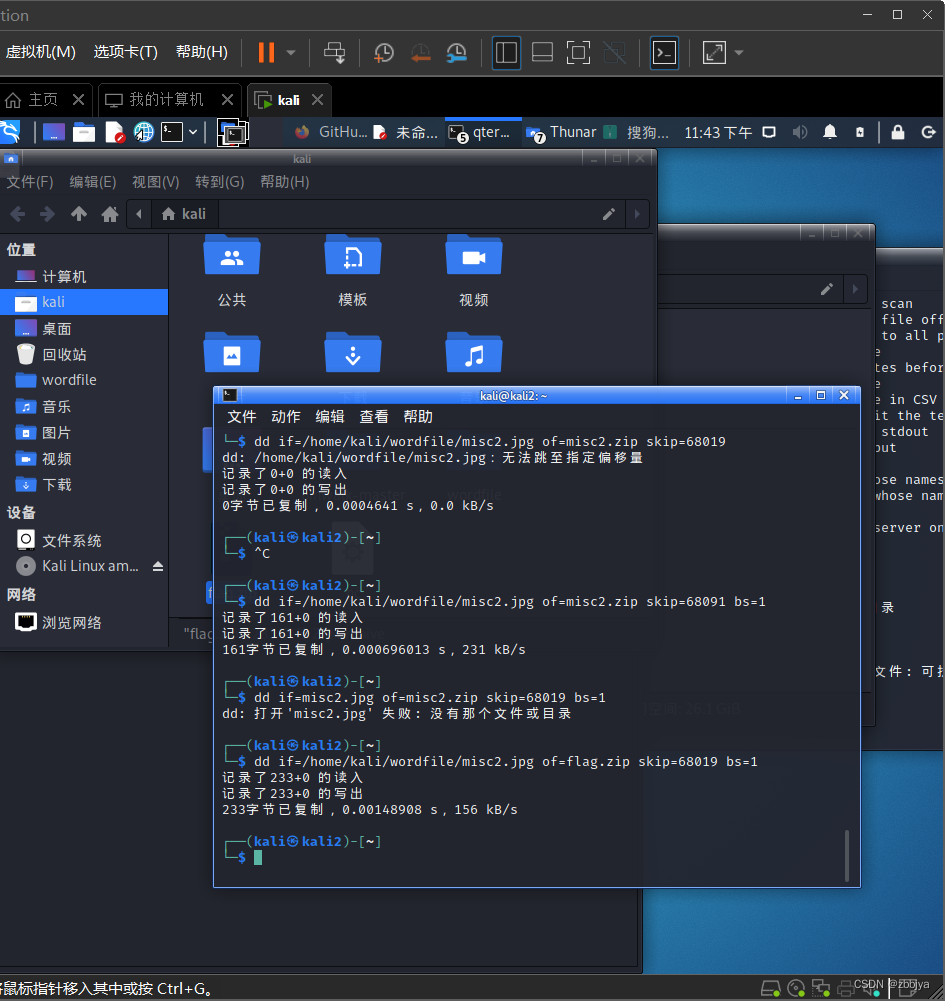Image resolution: width=945 pixels, height=1001 pixels.
Task: Go back in Thunar navigation
Action: point(17,214)
